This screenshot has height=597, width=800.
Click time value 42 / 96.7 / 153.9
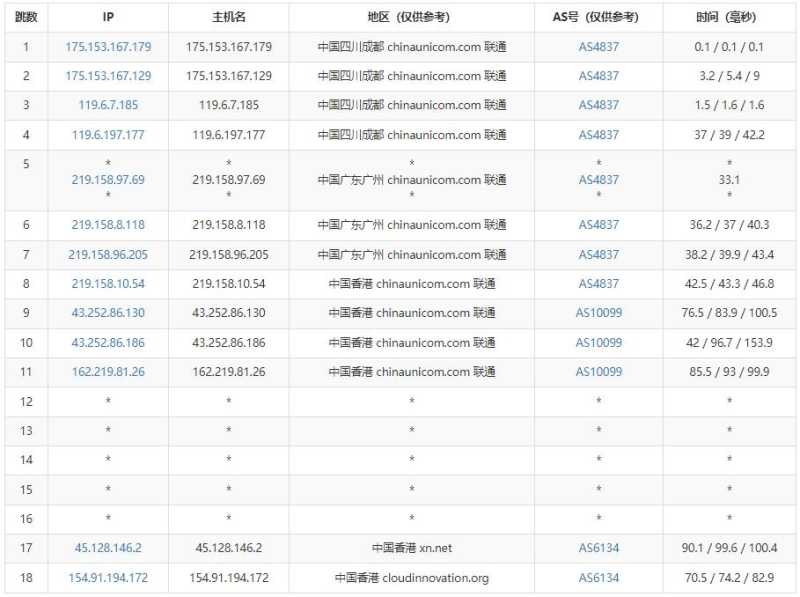729,343
